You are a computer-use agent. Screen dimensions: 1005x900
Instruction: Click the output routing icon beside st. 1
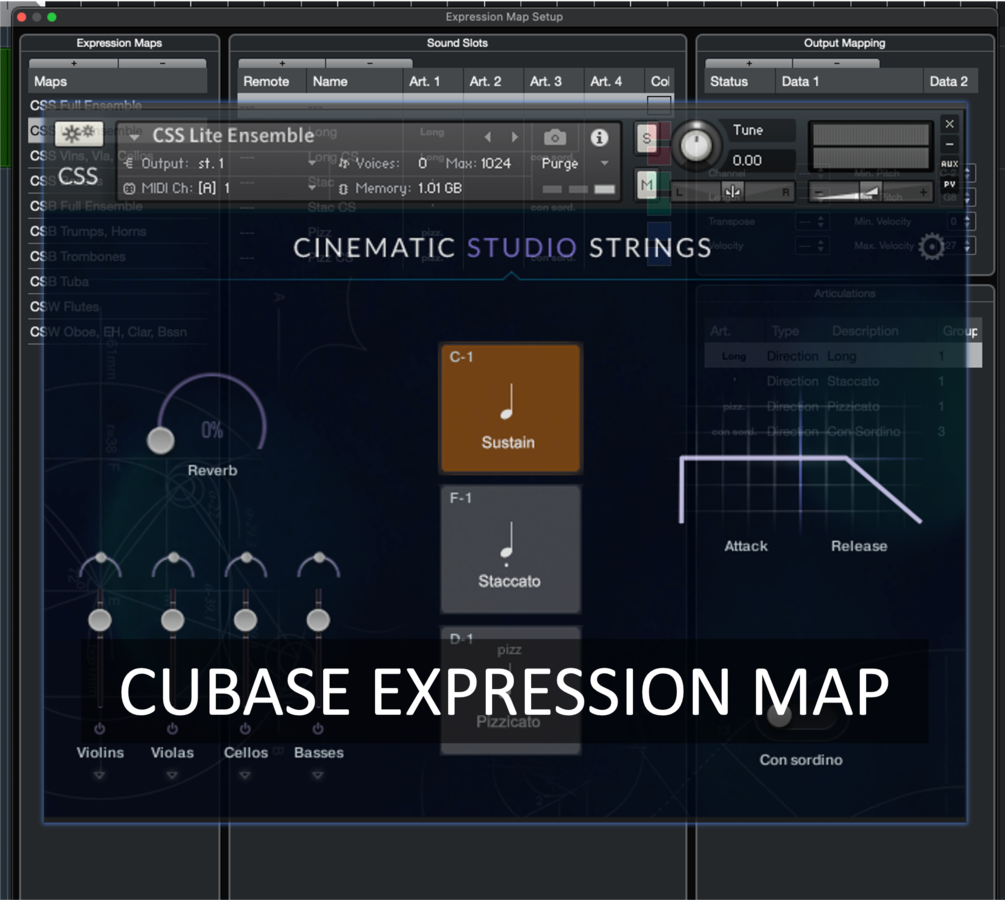[129, 163]
